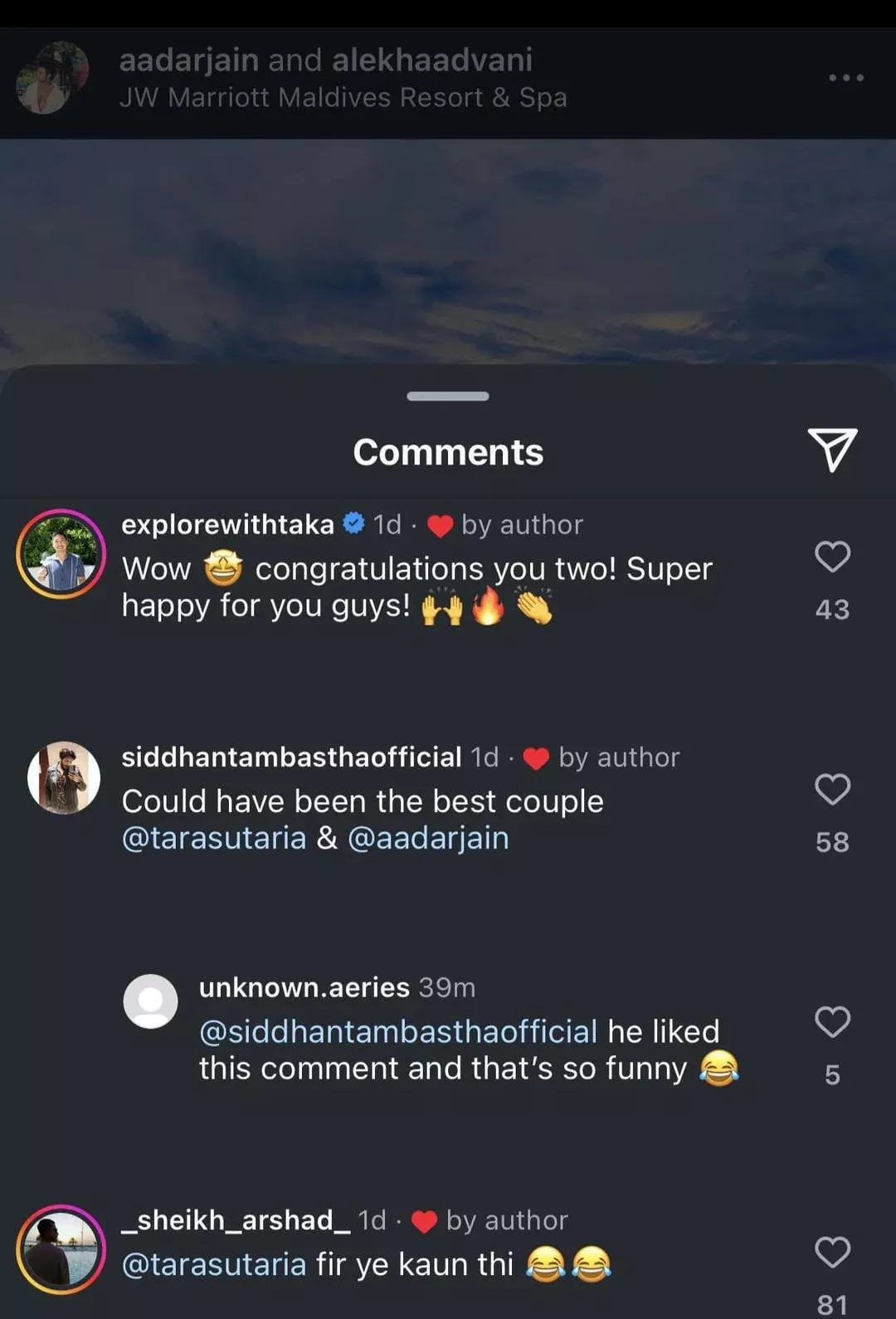Open the aadarjain username in post header
Image resolution: width=896 pixels, height=1319 pixels.
click(x=189, y=60)
